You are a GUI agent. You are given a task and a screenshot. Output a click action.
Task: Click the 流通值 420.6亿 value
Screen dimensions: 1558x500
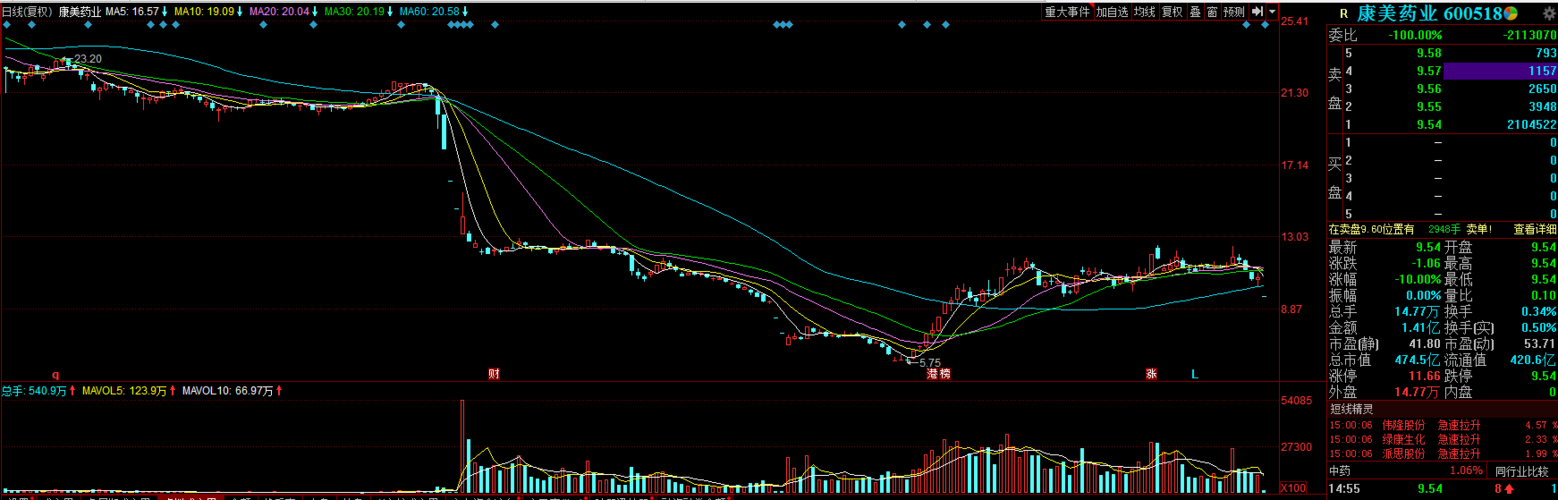(x=1531, y=359)
